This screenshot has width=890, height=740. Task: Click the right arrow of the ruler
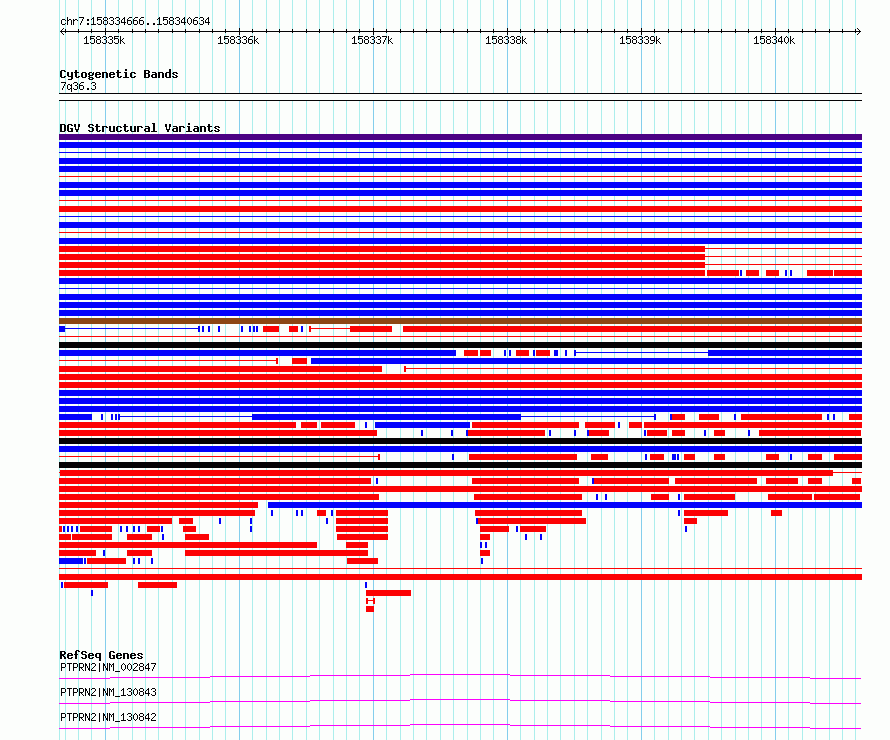(859, 32)
